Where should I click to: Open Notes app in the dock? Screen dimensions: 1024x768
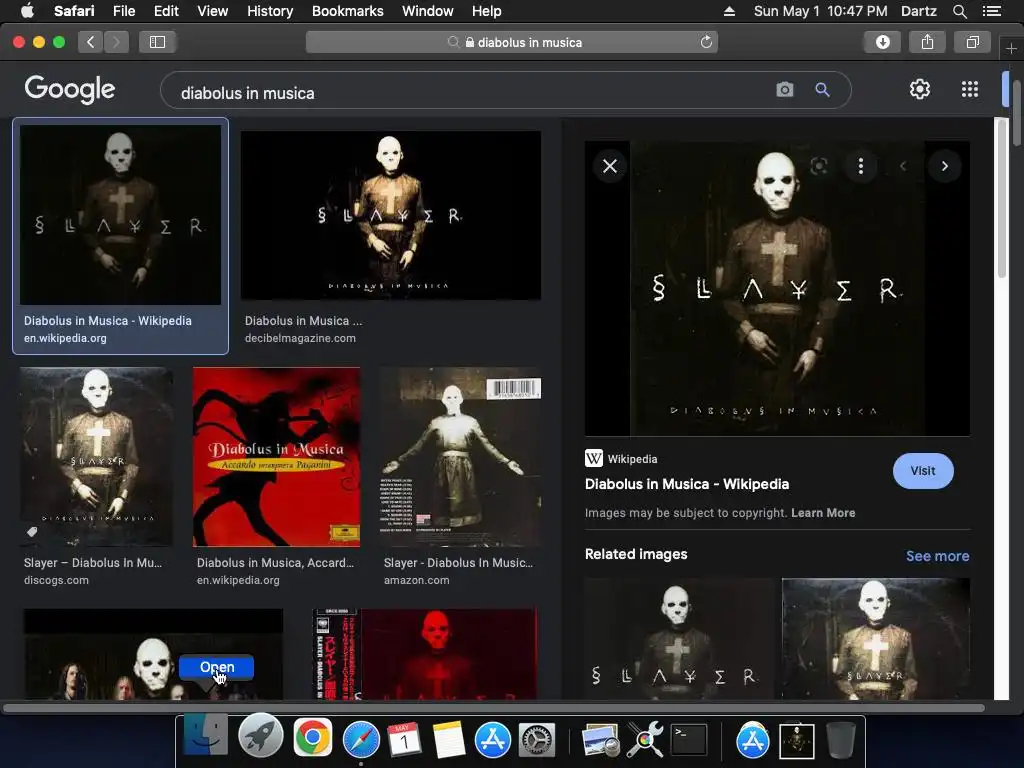pos(449,739)
